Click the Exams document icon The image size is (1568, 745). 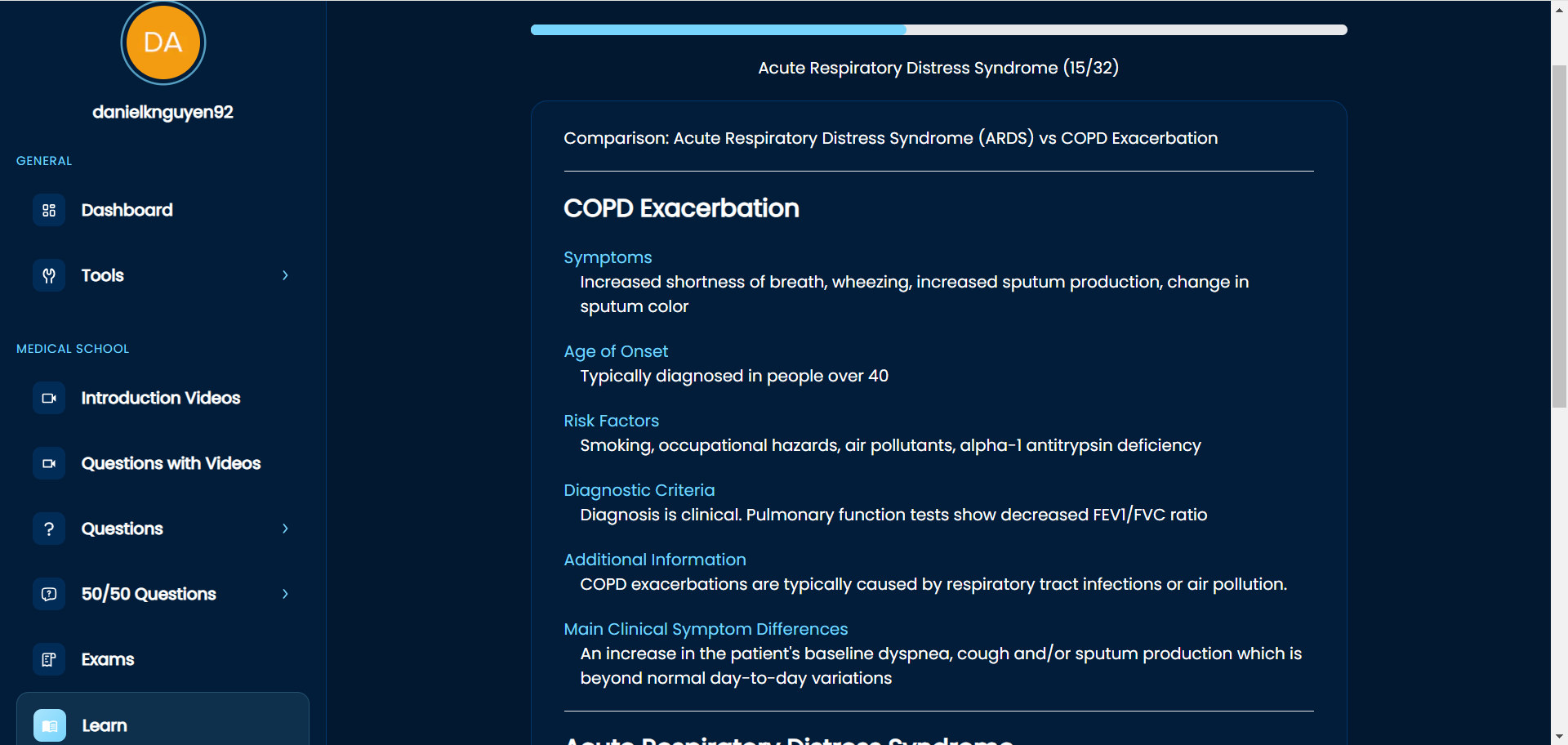click(49, 659)
